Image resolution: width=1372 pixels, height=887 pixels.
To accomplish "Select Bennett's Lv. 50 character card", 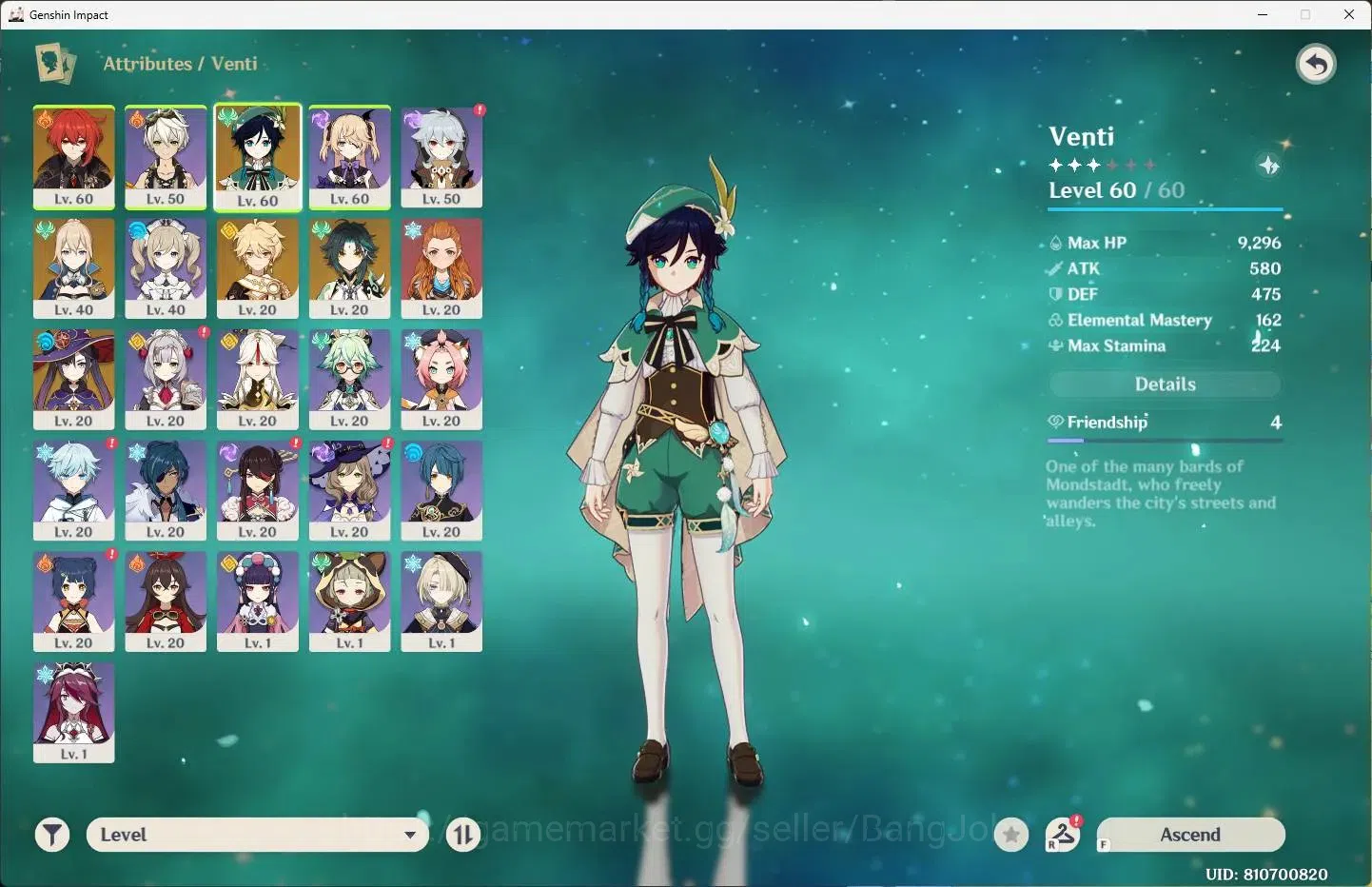I will tap(166, 157).
